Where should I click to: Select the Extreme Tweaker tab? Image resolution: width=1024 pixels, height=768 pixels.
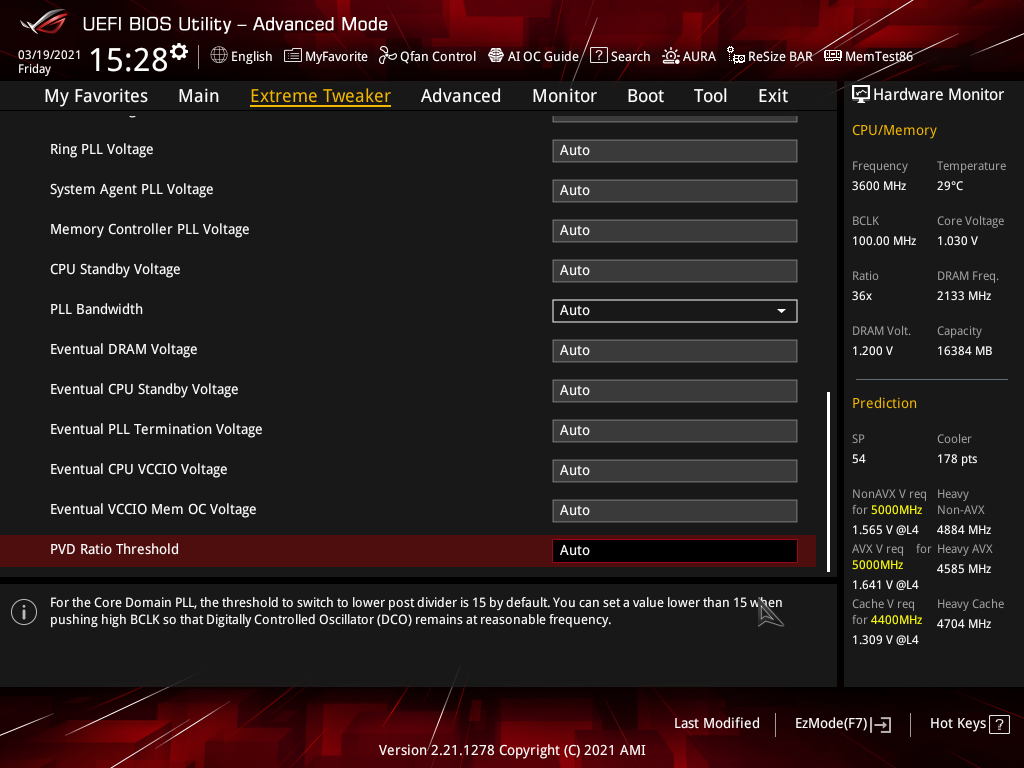tap(321, 96)
